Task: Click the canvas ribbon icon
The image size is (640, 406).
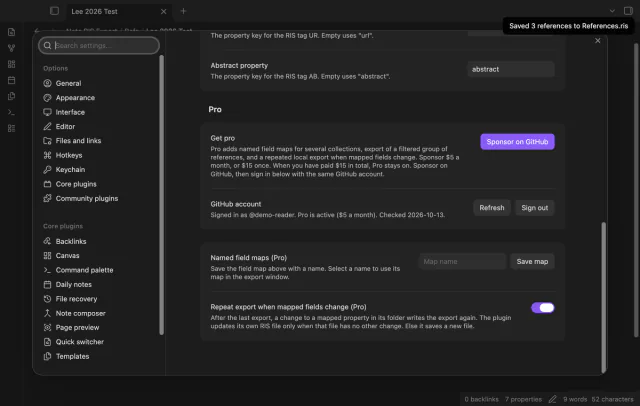Action: tap(11, 64)
